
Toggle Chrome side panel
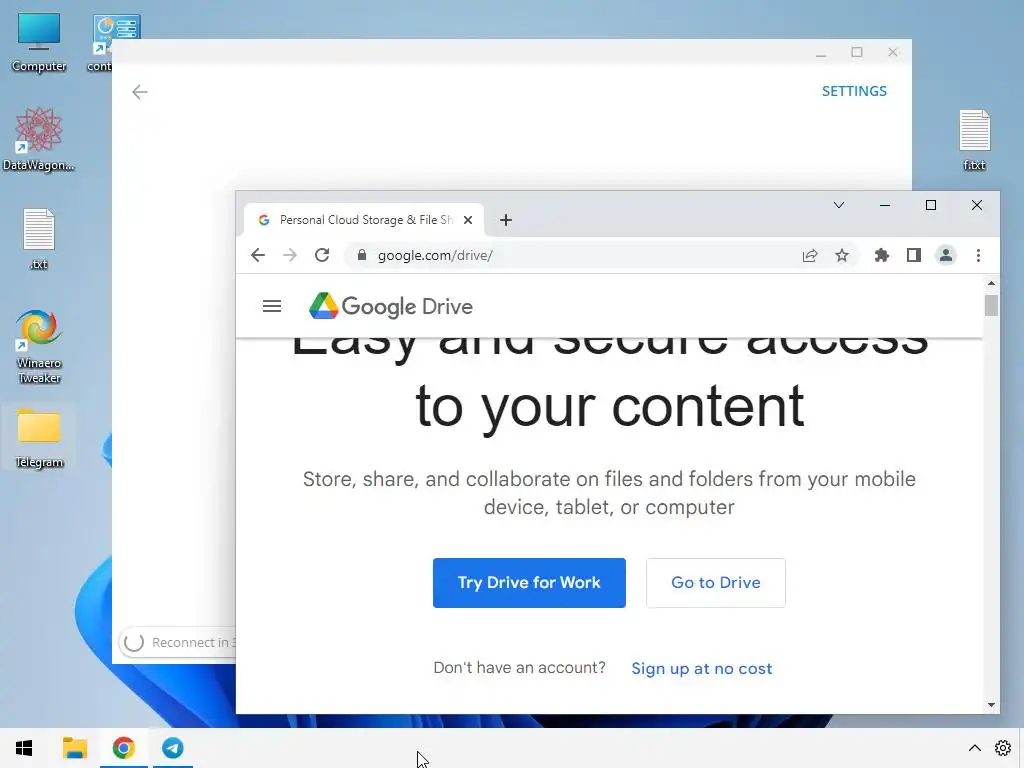pyautogui.click(x=914, y=255)
